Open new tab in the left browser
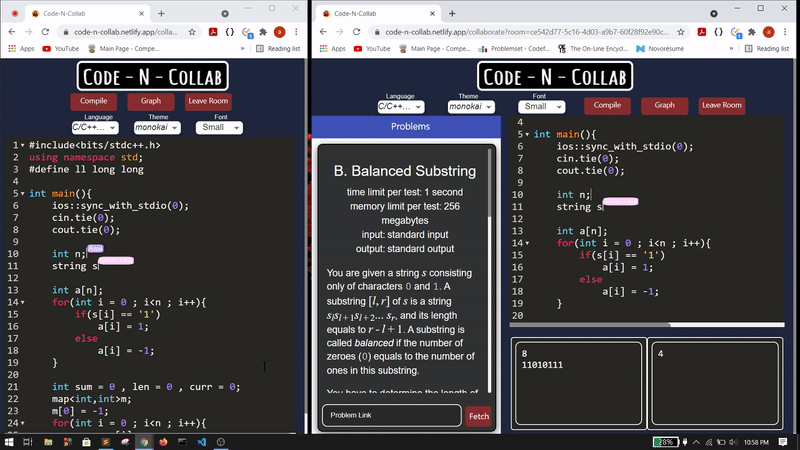This screenshot has height=450, width=800. pos(161,14)
